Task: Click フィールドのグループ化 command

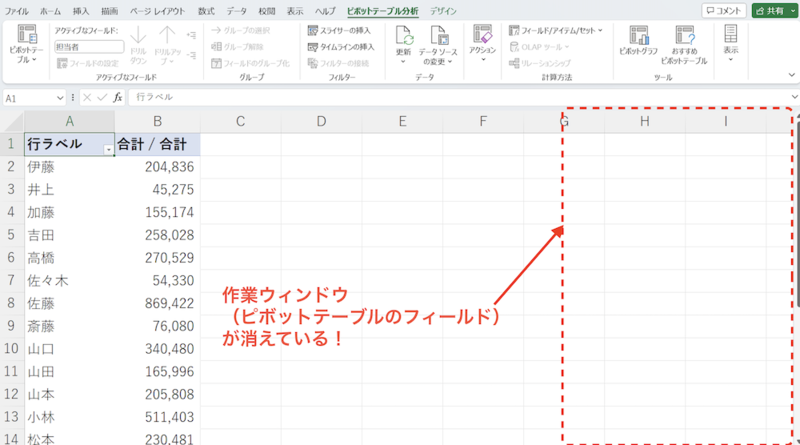Action: tap(250, 63)
